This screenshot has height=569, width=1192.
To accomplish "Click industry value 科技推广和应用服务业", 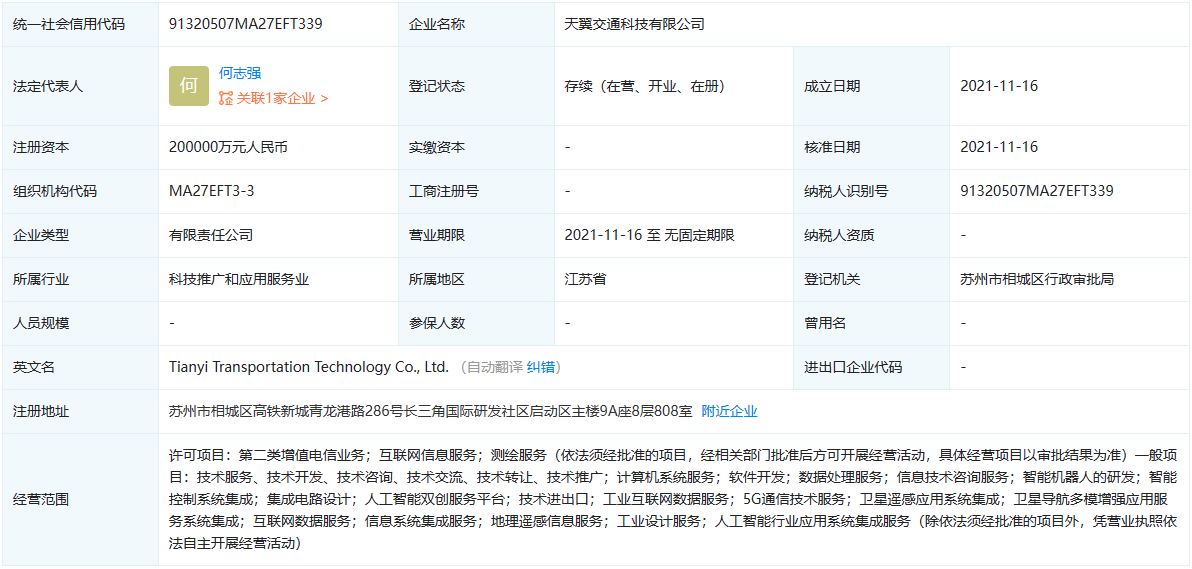I will 239,279.
